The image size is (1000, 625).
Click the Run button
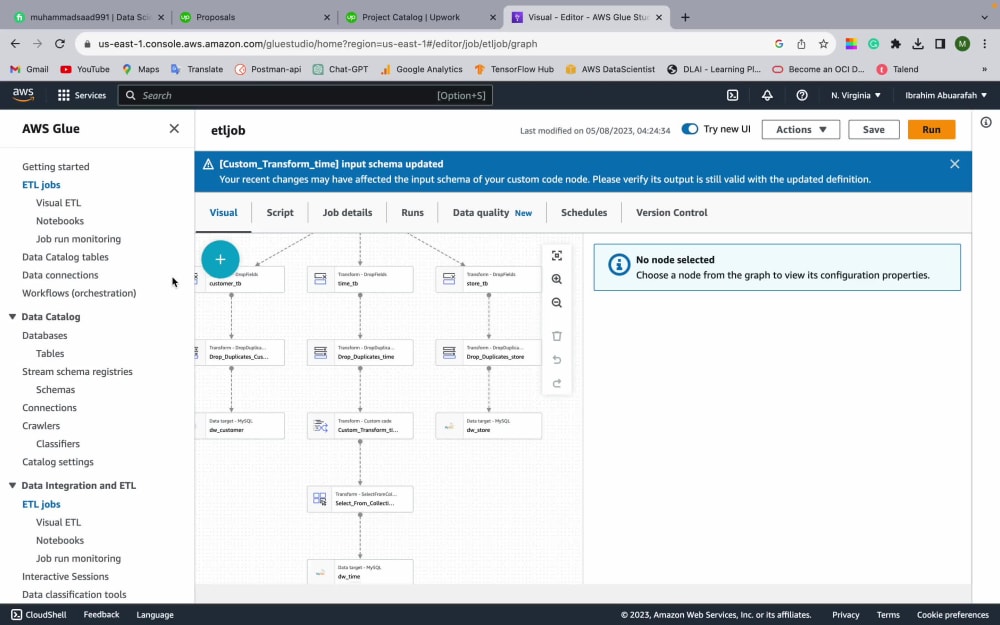(x=931, y=129)
